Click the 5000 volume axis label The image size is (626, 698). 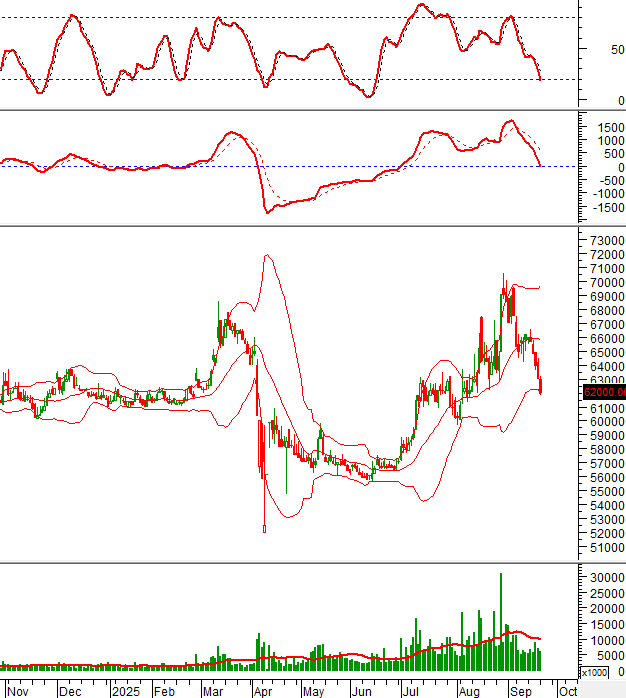610,656
